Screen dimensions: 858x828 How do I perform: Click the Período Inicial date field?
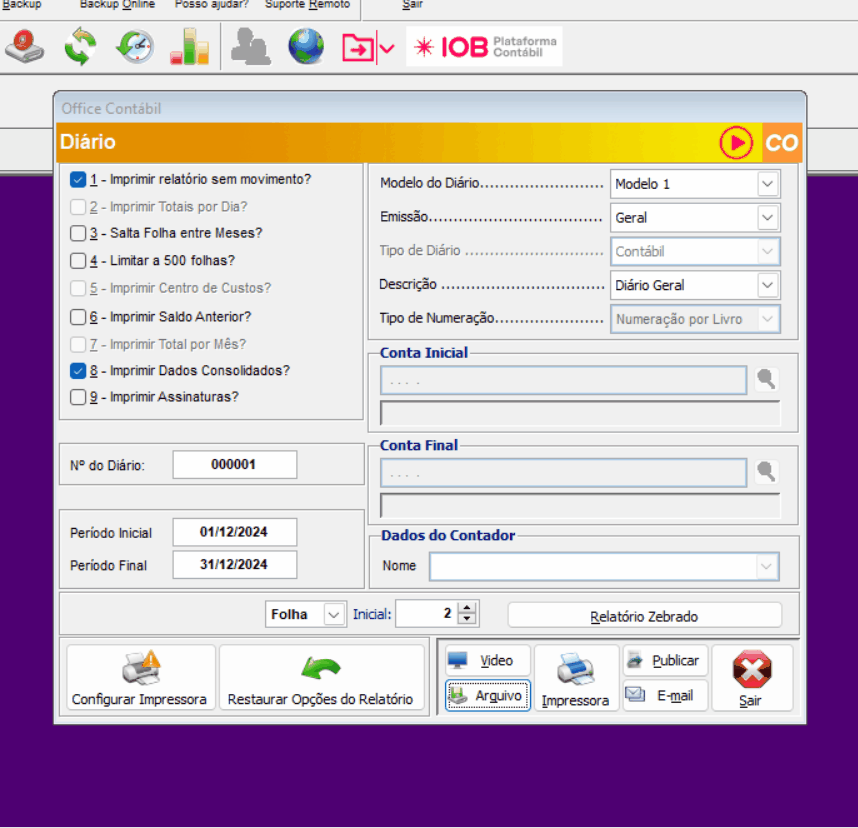pyautogui.click(x=234, y=532)
